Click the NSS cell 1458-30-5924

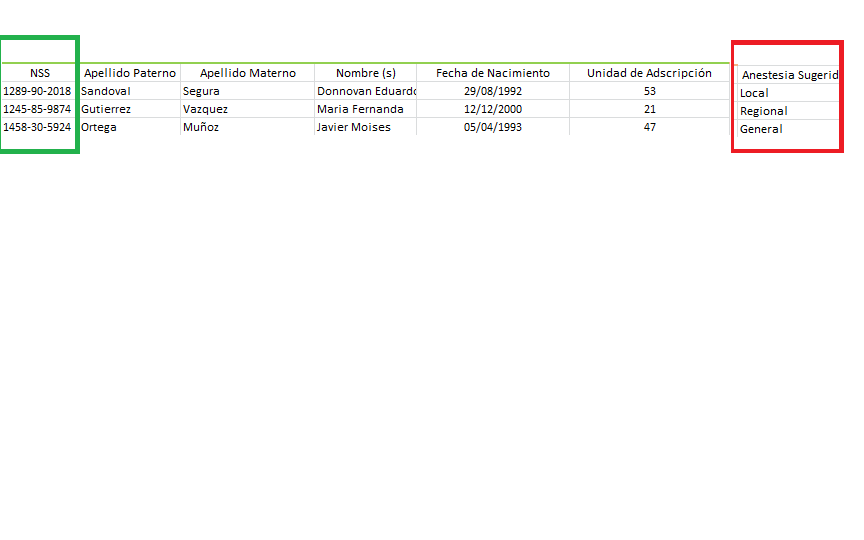click(x=38, y=127)
